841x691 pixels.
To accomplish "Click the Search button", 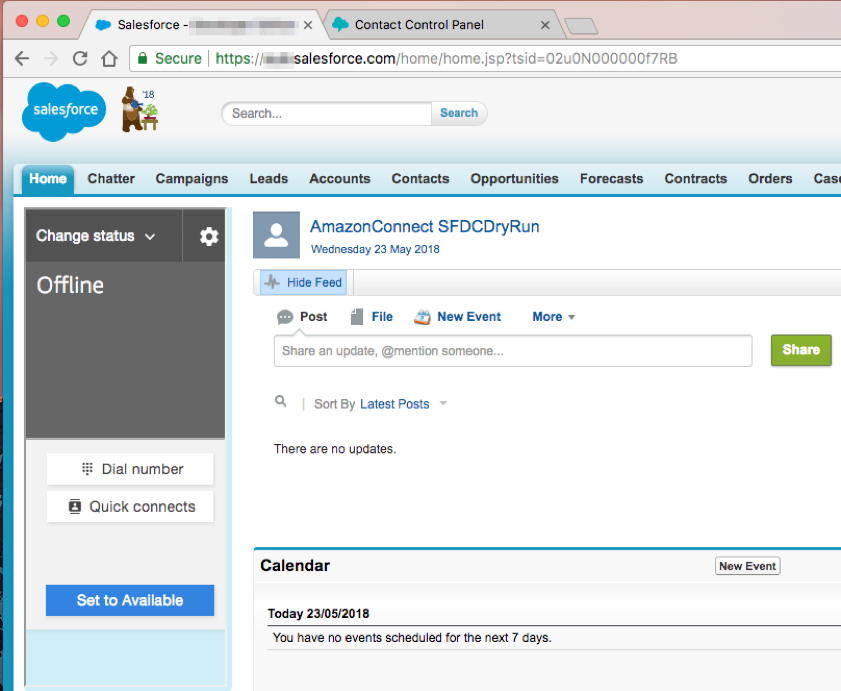I will pyautogui.click(x=459, y=113).
